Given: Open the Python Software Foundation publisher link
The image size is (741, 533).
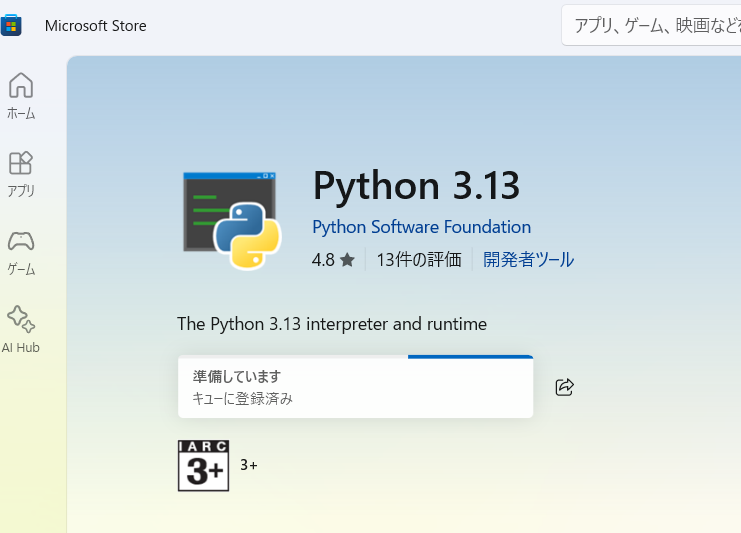Looking at the screenshot, I should point(422,227).
